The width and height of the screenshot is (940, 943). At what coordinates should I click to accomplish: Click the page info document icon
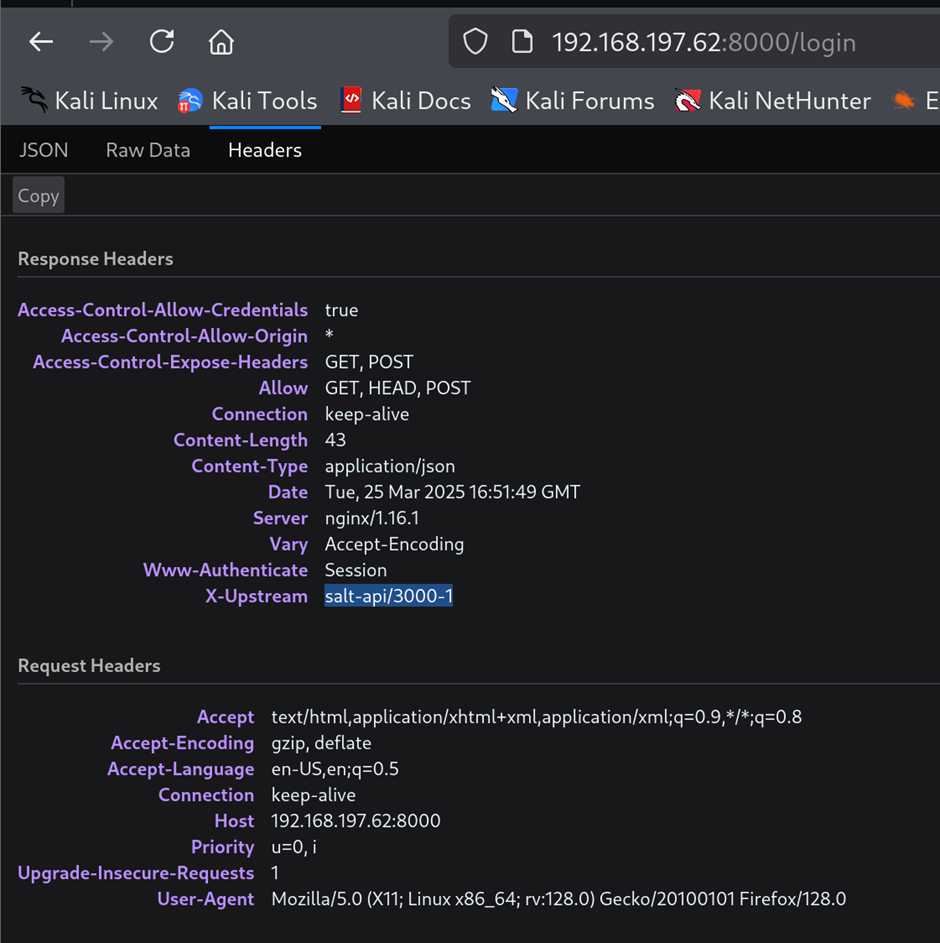[521, 42]
